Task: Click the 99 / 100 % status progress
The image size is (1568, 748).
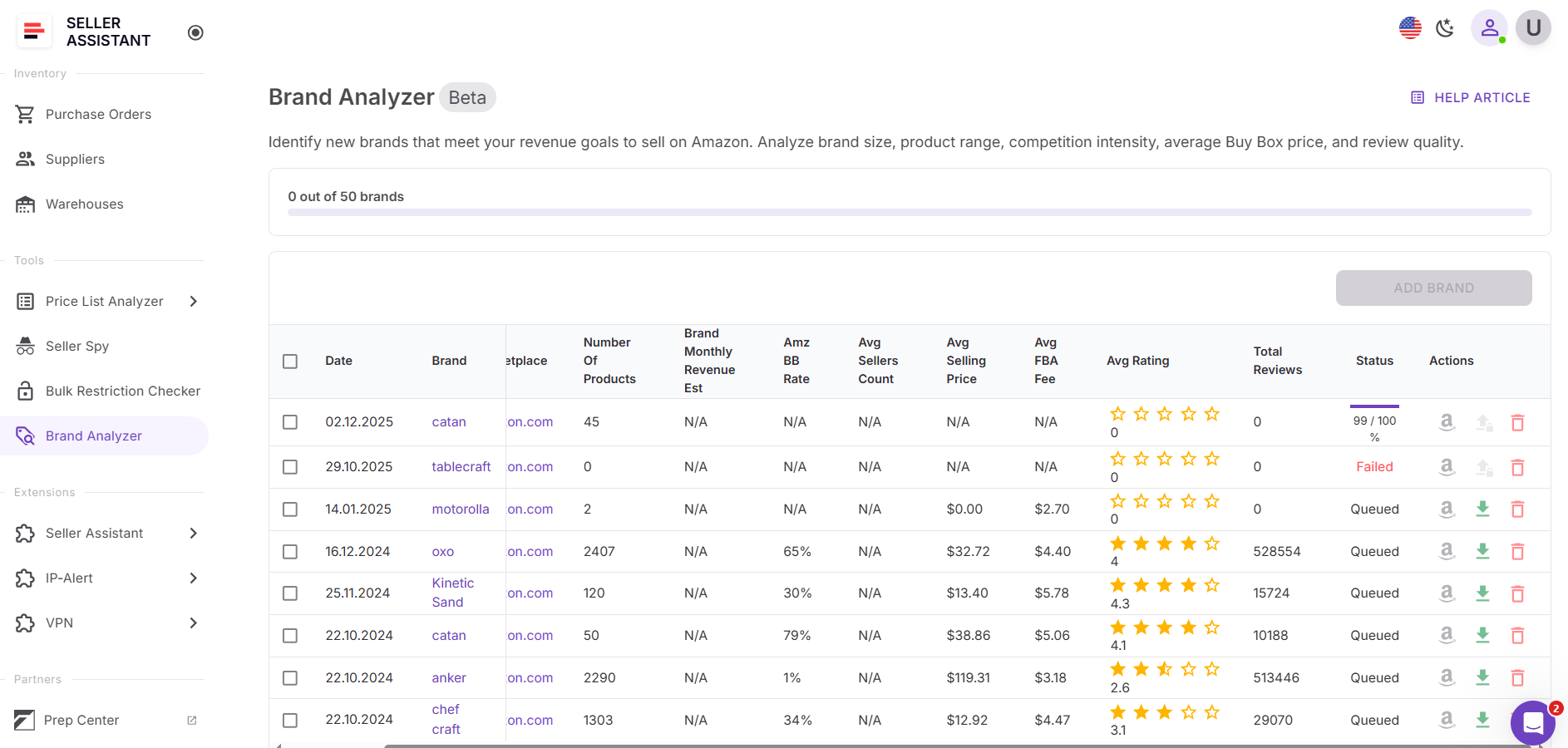Action: click(x=1374, y=424)
